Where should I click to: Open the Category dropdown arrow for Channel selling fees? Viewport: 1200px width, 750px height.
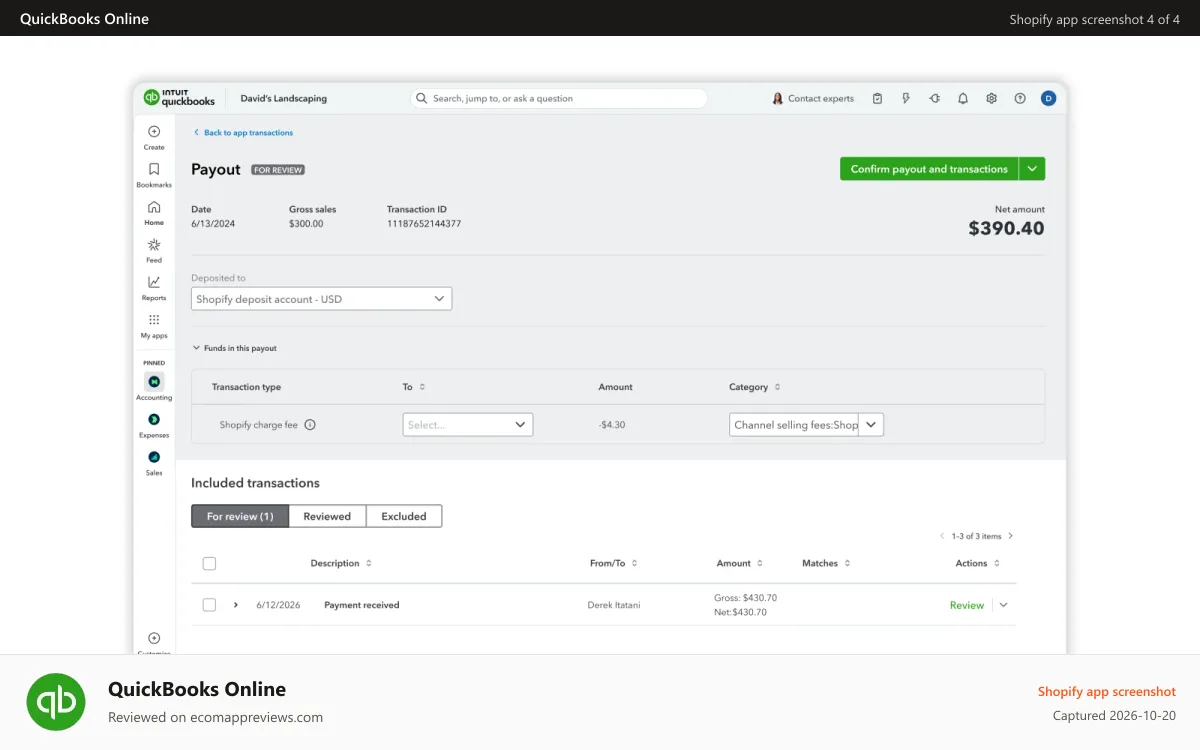click(x=871, y=425)
